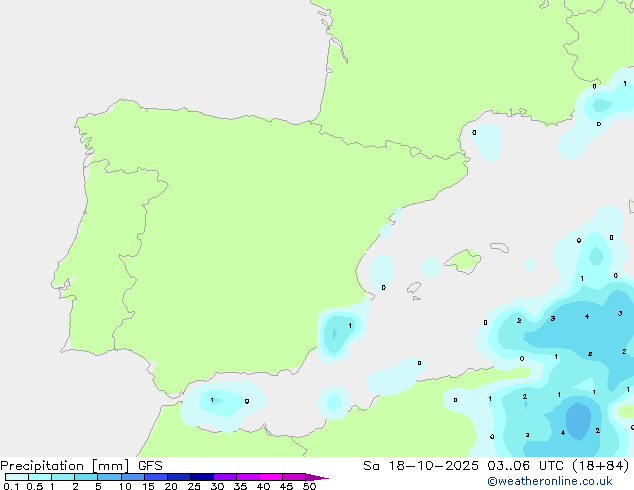Click the 15–20 mm legend color box

tap(155, 477)
